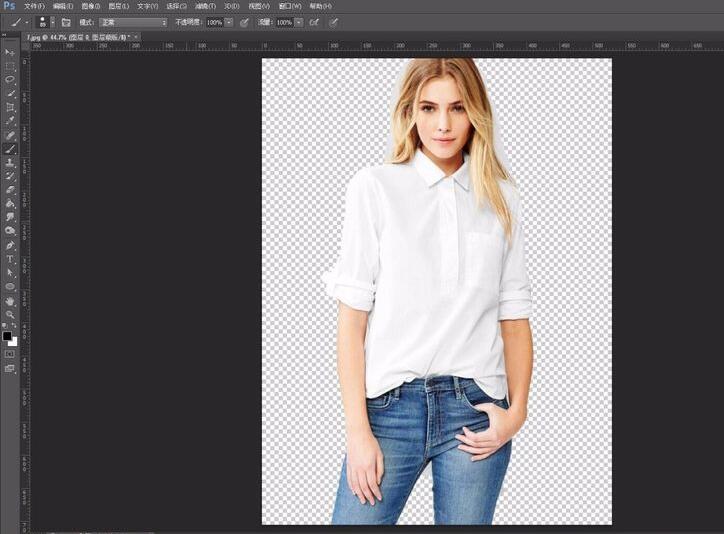724x534 pixels.
Task: Click the flow 100% value field
Action: [x=284, y=22]
